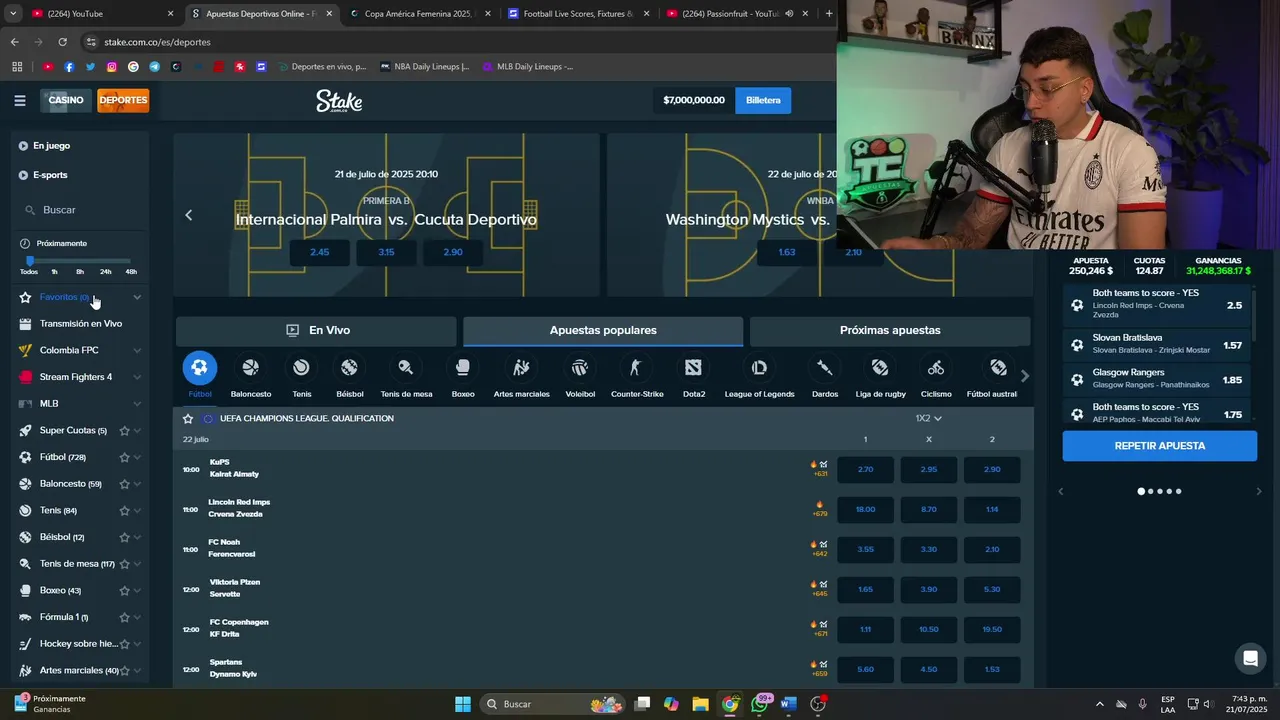Expand the Fútbol category chevron

(137, 457)
